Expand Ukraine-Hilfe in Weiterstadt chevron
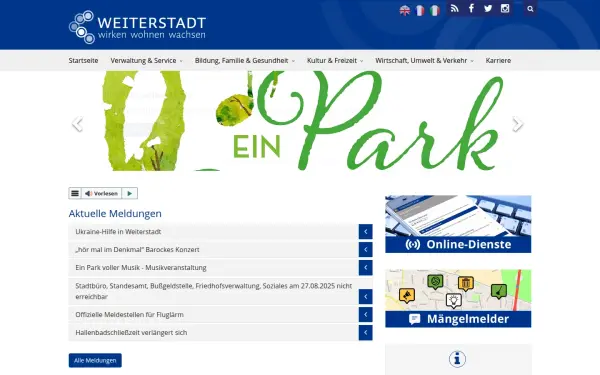Viewport: 600px width, 375px height. click(x=365, y=232)
